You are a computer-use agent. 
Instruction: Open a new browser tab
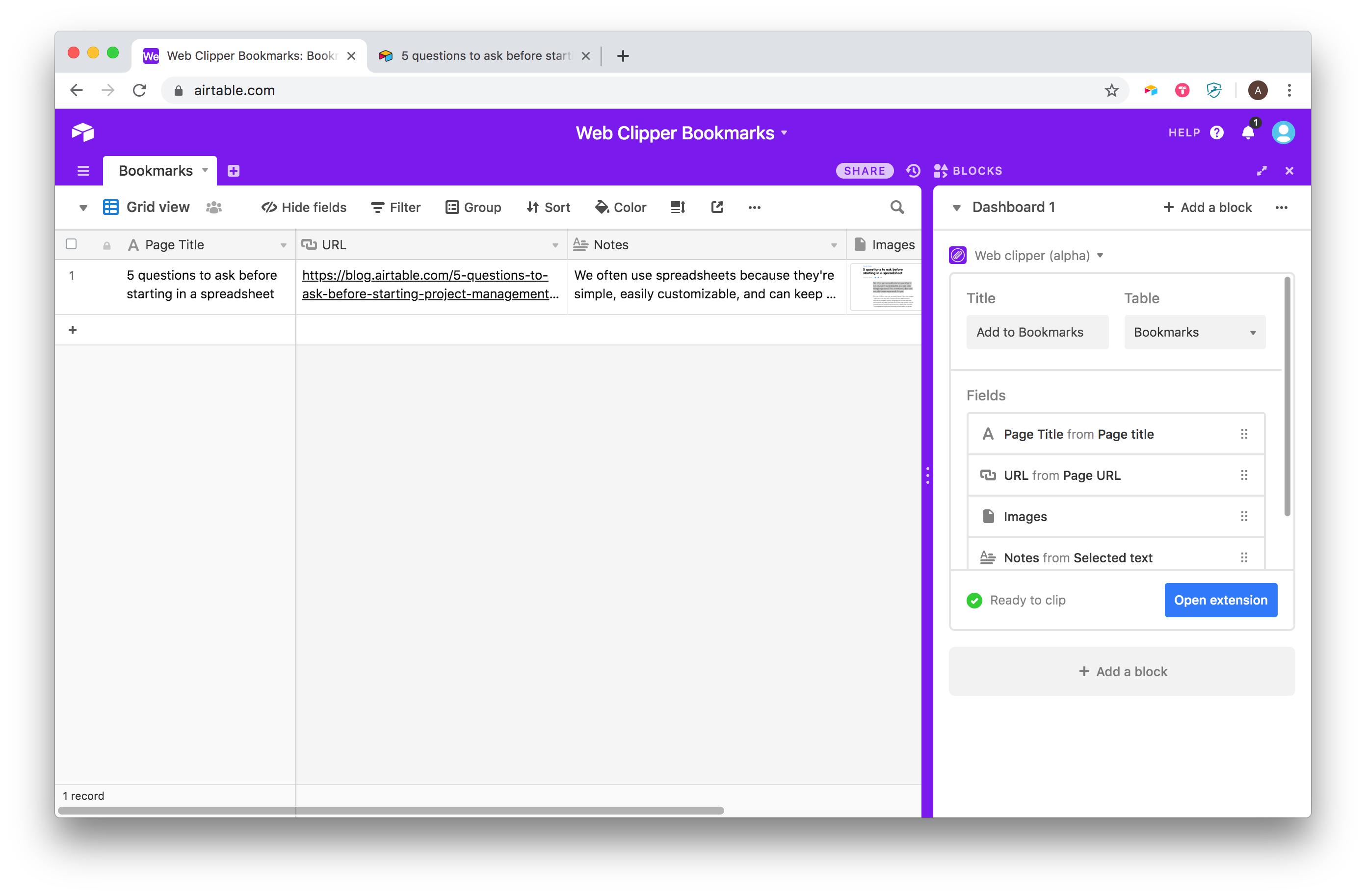click(x=623, y=55)
